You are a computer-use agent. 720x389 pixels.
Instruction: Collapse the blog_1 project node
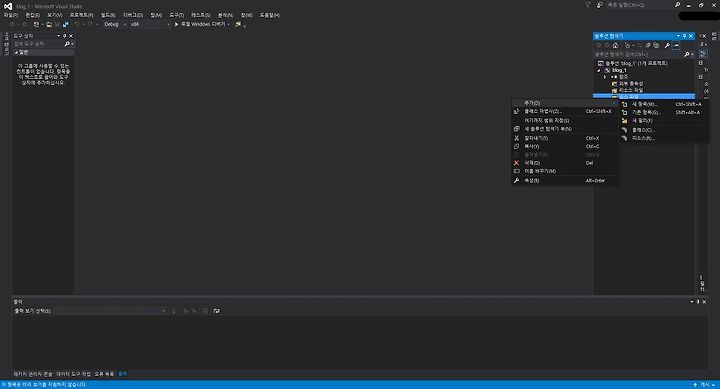coord(599,70)
